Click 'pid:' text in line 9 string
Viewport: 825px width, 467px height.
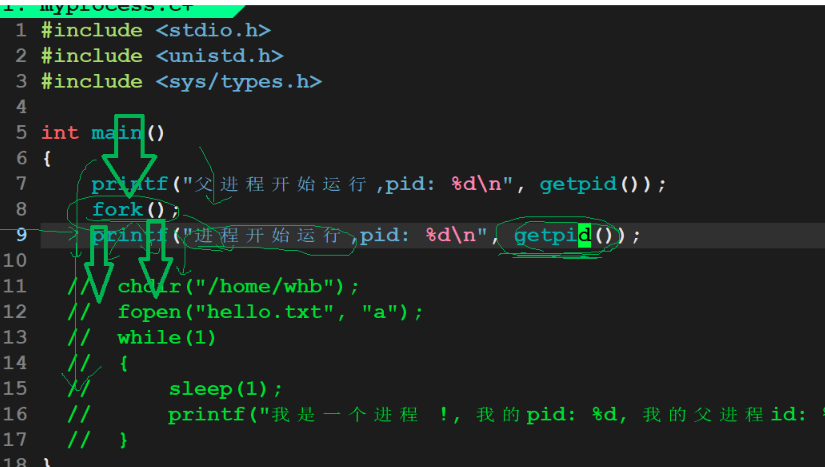(x=384, y=235)
